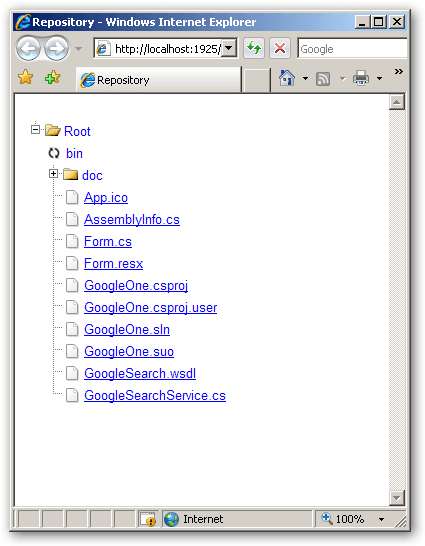Click the Print icon in the toolbar

(361, 78)
